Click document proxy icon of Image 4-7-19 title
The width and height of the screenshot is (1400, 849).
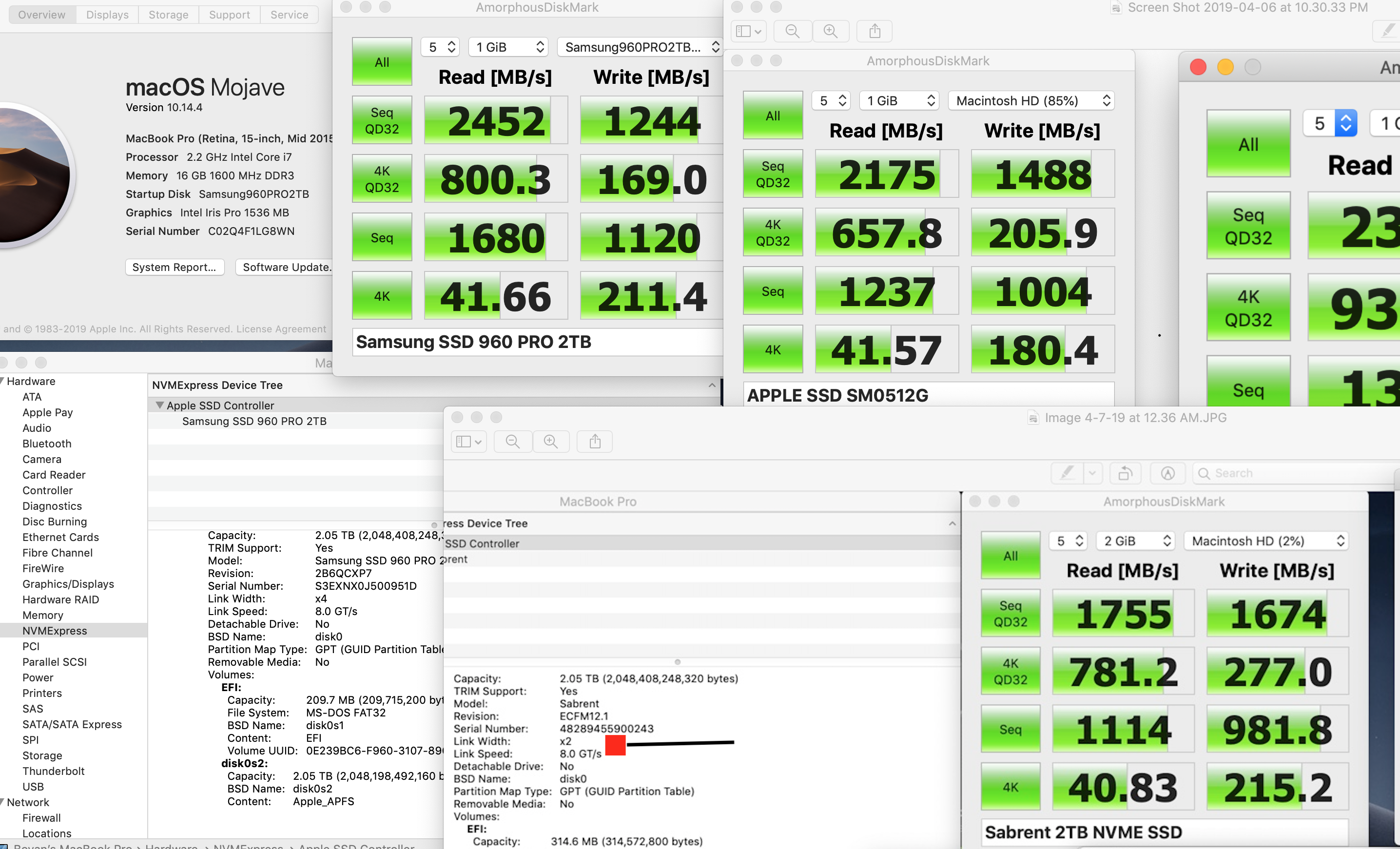click(1032, 418)
